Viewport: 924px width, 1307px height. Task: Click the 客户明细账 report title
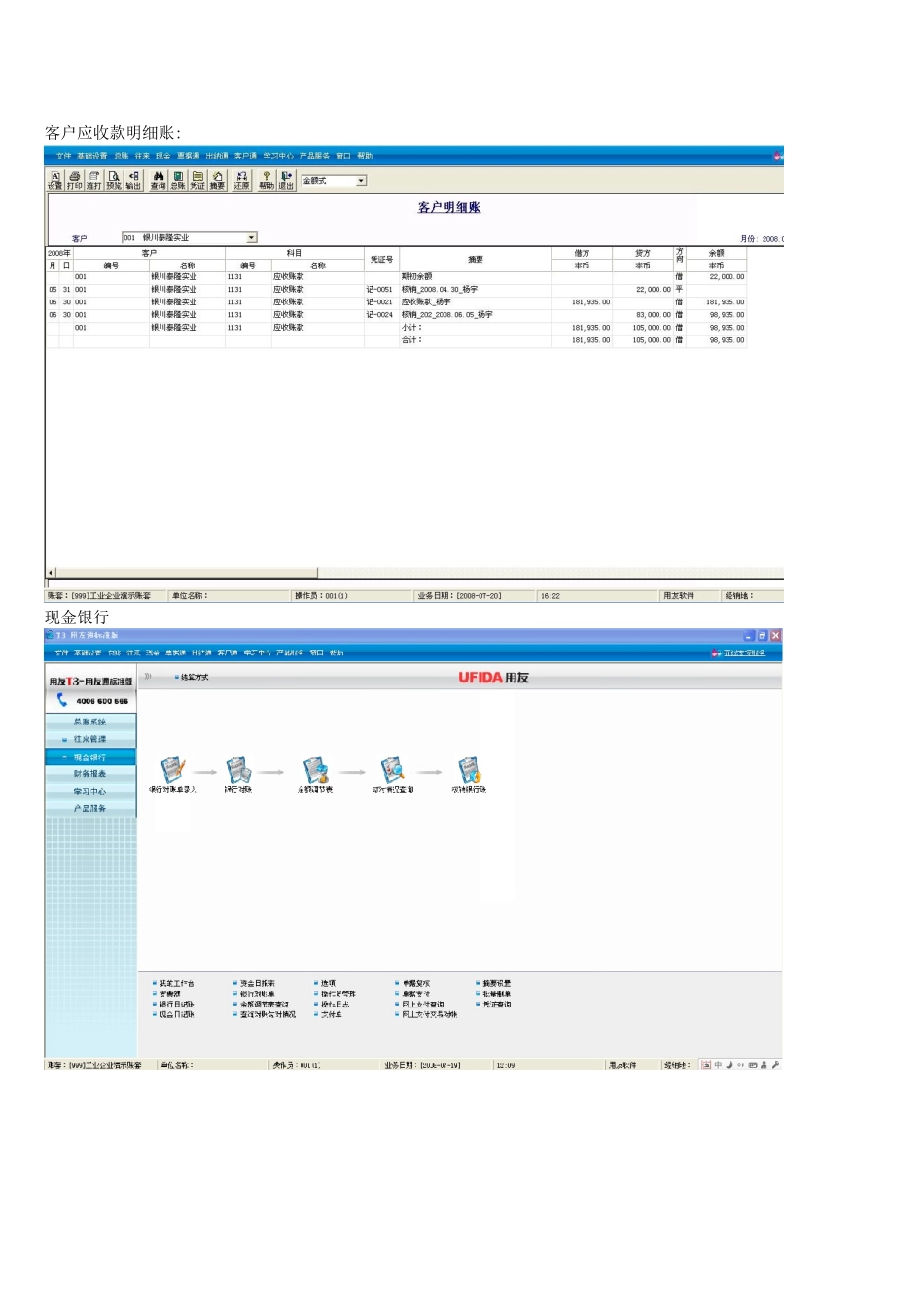tap(449, 207)
